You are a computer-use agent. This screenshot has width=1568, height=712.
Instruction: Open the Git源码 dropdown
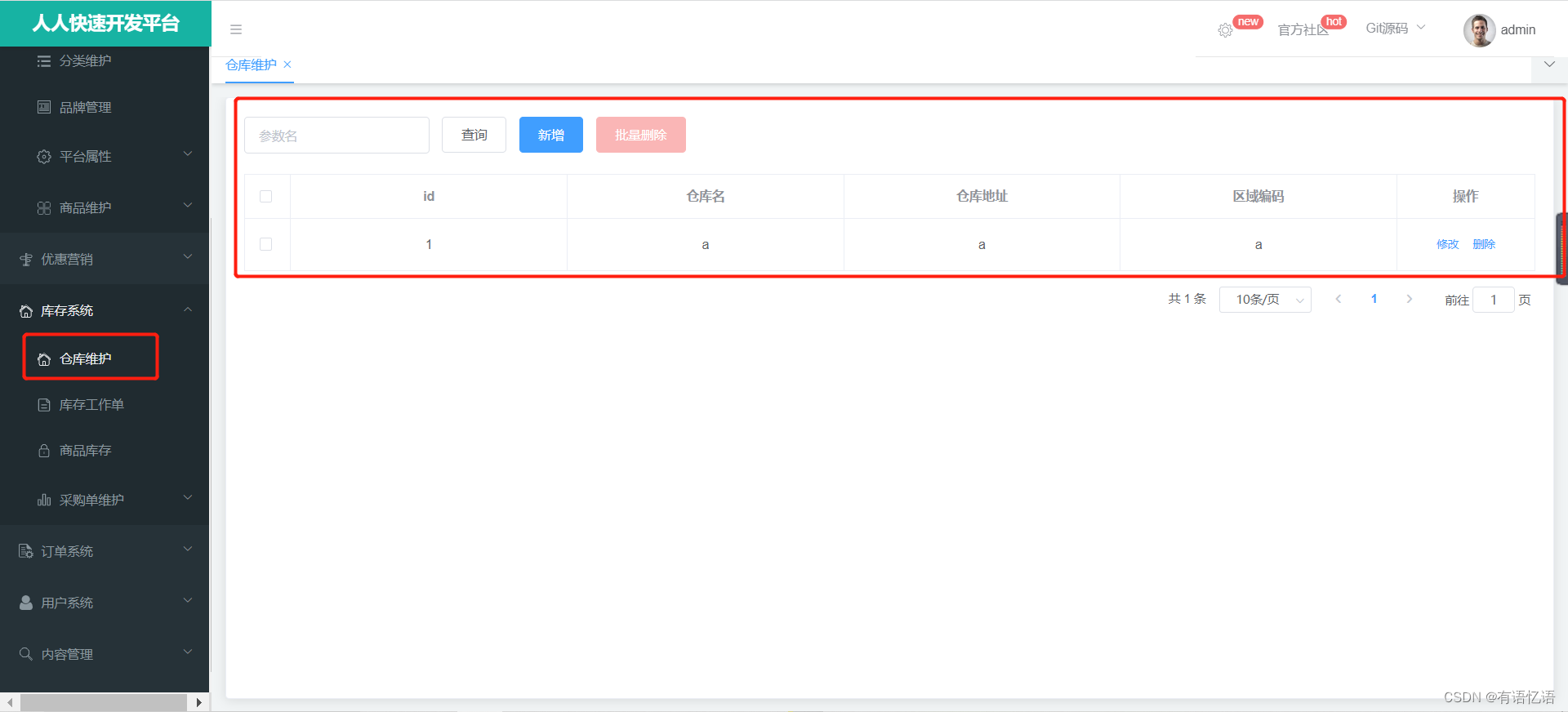tap(1396, 28)
